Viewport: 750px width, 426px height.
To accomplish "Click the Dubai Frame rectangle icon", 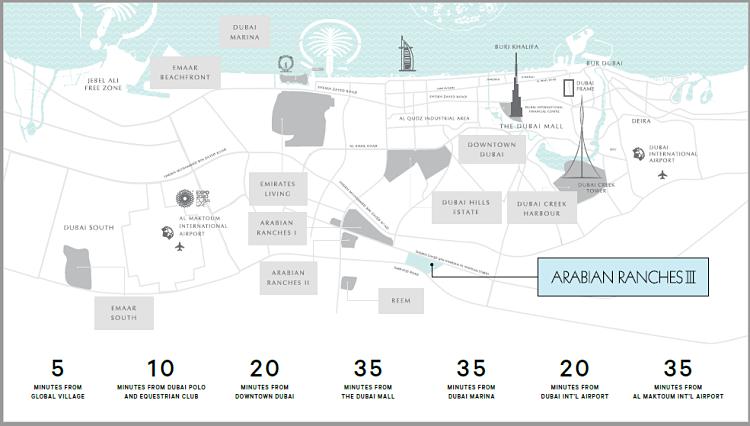I will 568,88.
